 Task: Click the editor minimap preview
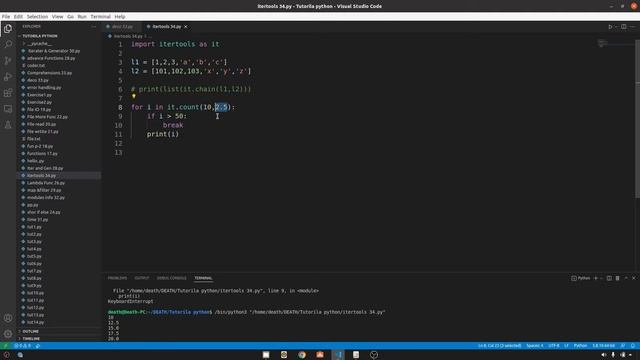pos(602,43)
